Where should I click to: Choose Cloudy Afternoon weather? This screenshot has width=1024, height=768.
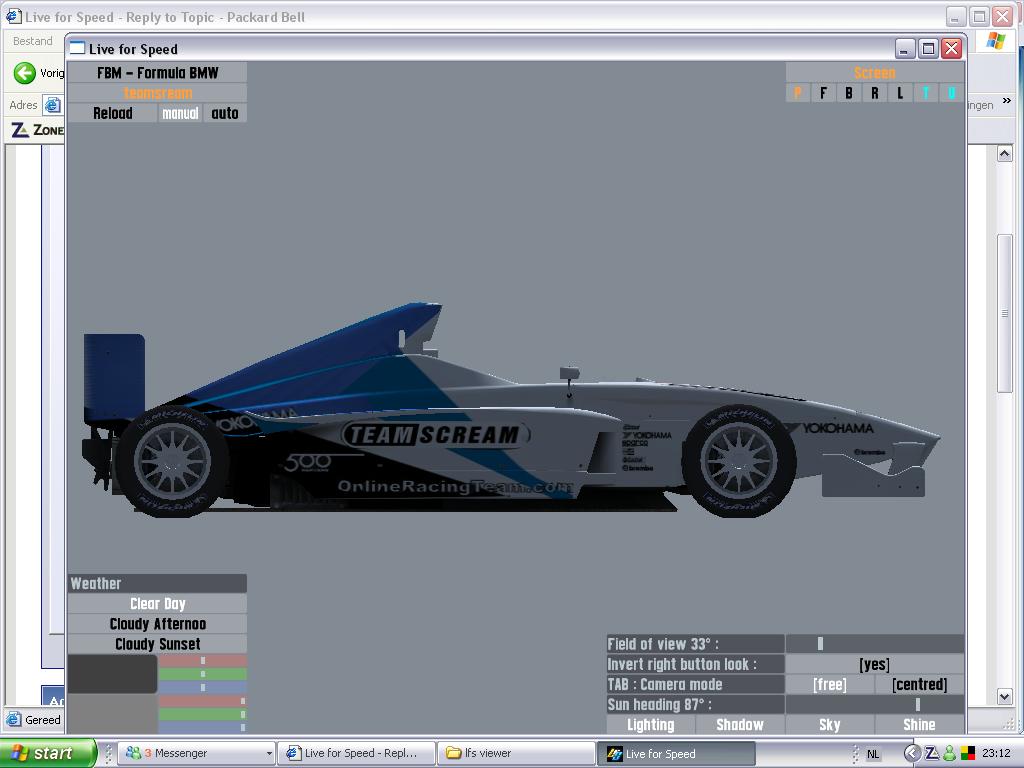[x=157, y=624]
